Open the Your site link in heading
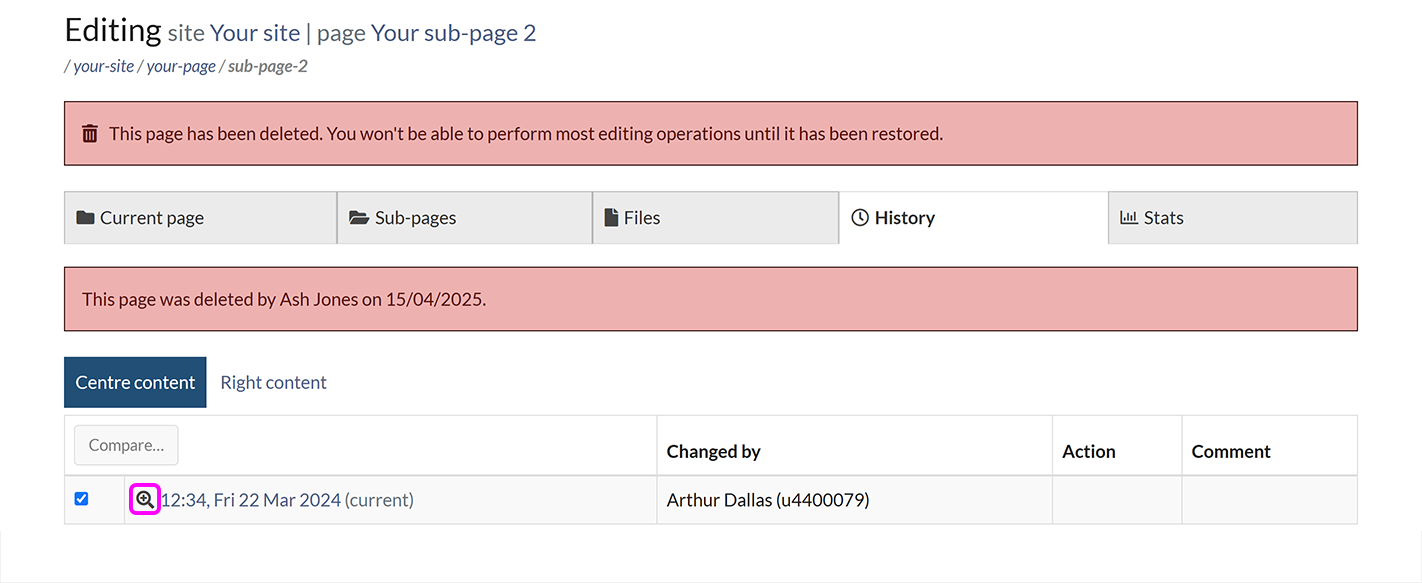The height and width of the screenshot is (583, 1422). pos(255,33)
